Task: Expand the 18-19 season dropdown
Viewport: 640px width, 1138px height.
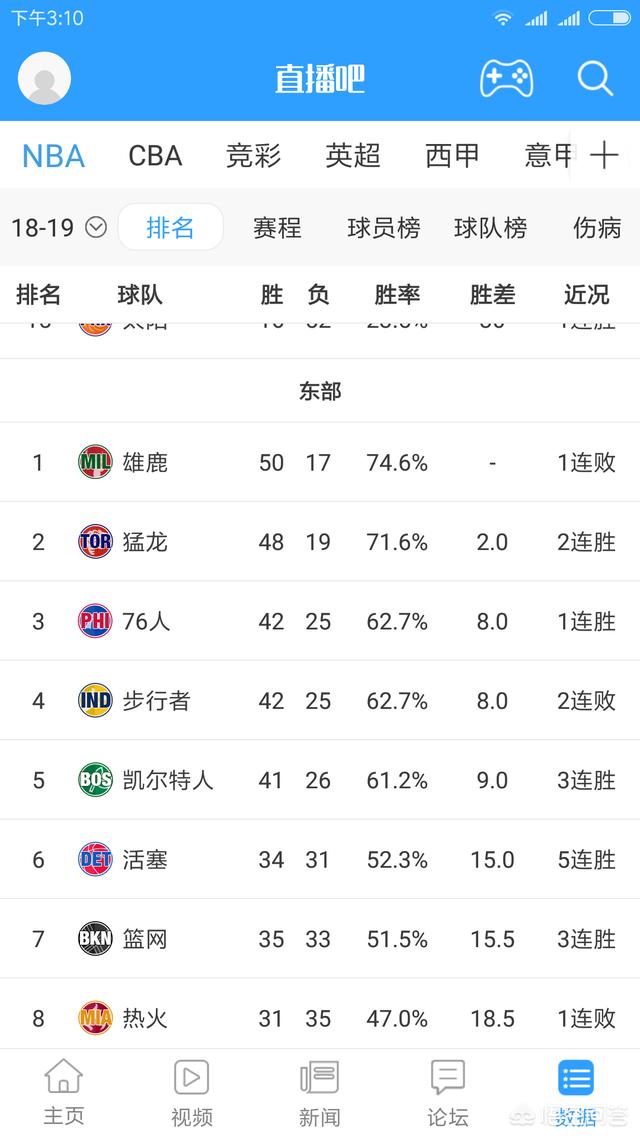Action: click(x=59, y=228)
